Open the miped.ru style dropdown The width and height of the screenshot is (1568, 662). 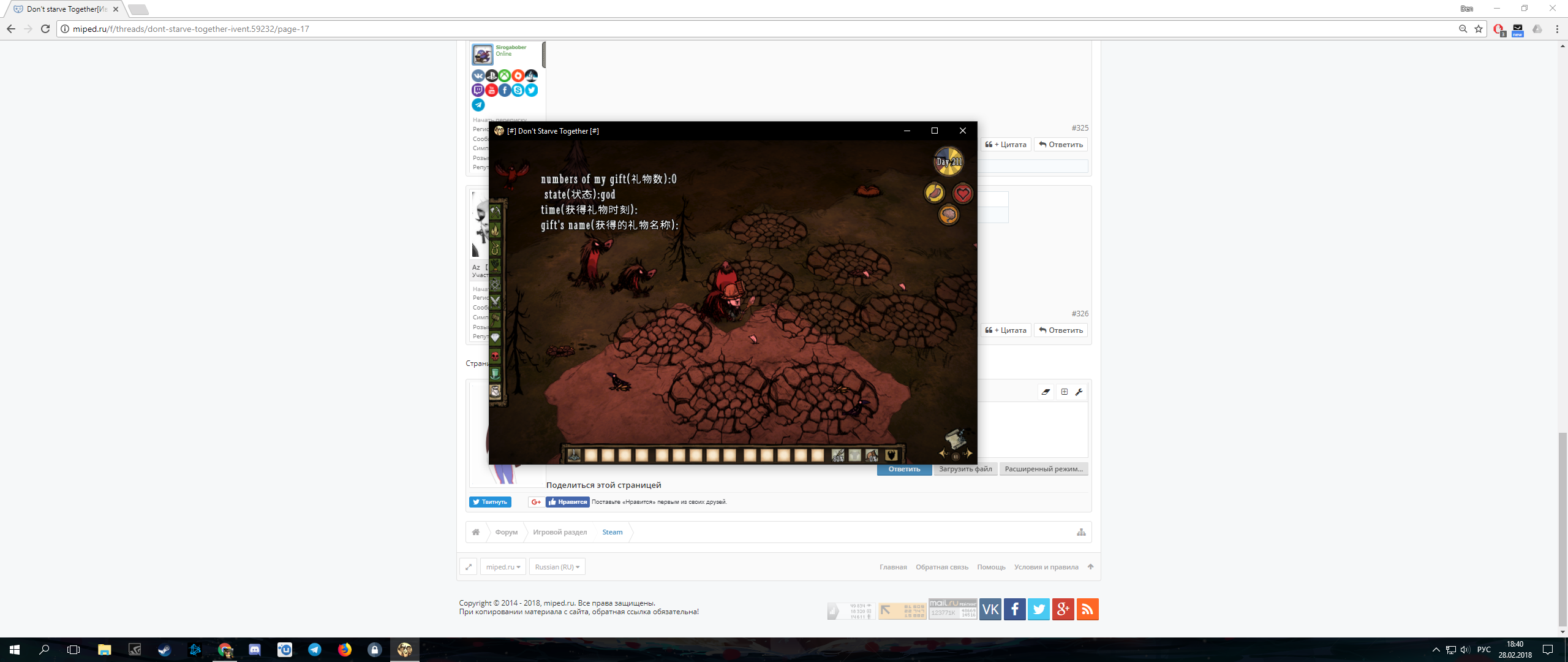[503, 567]
